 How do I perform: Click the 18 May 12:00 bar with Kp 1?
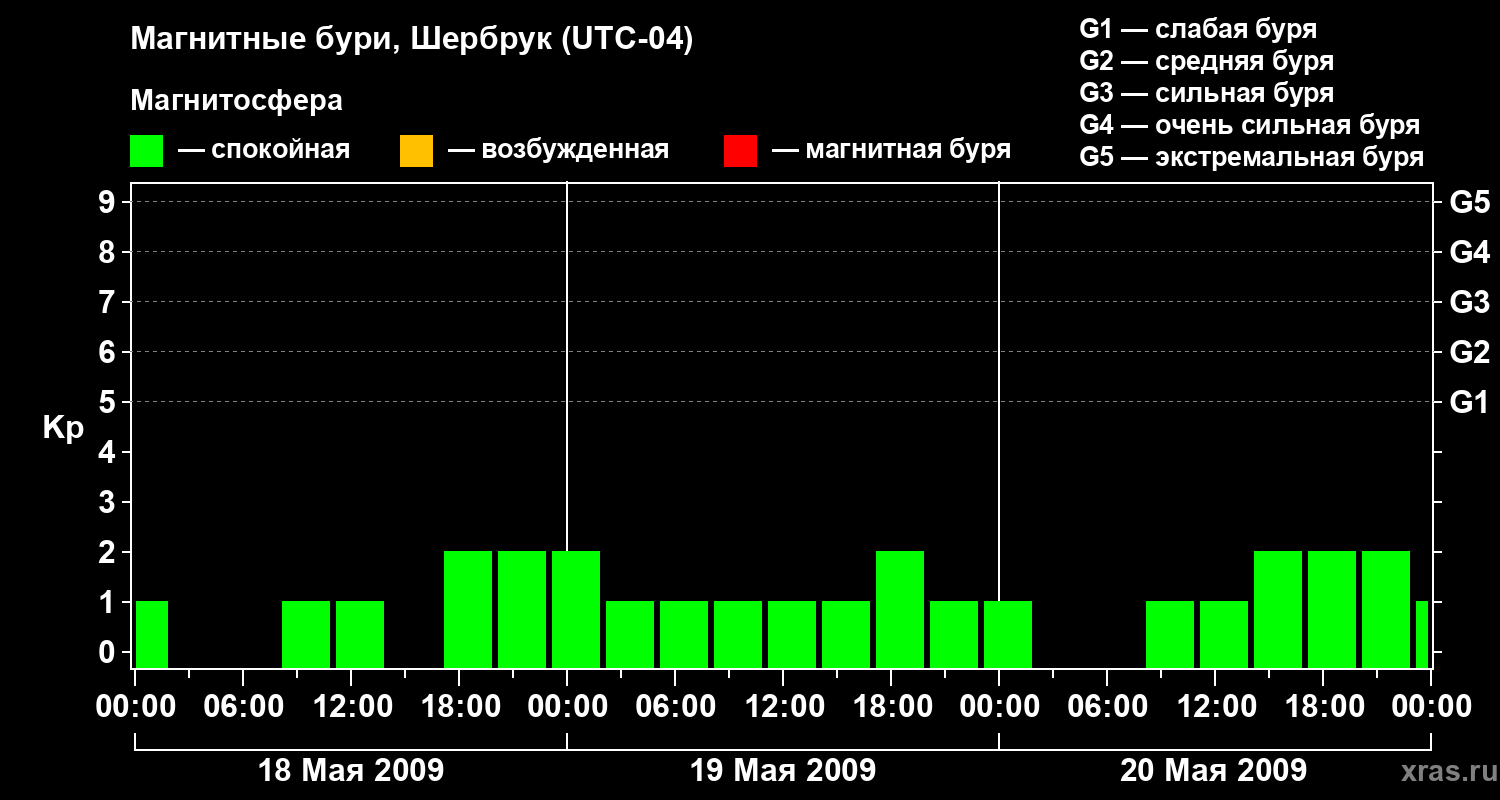360,634
